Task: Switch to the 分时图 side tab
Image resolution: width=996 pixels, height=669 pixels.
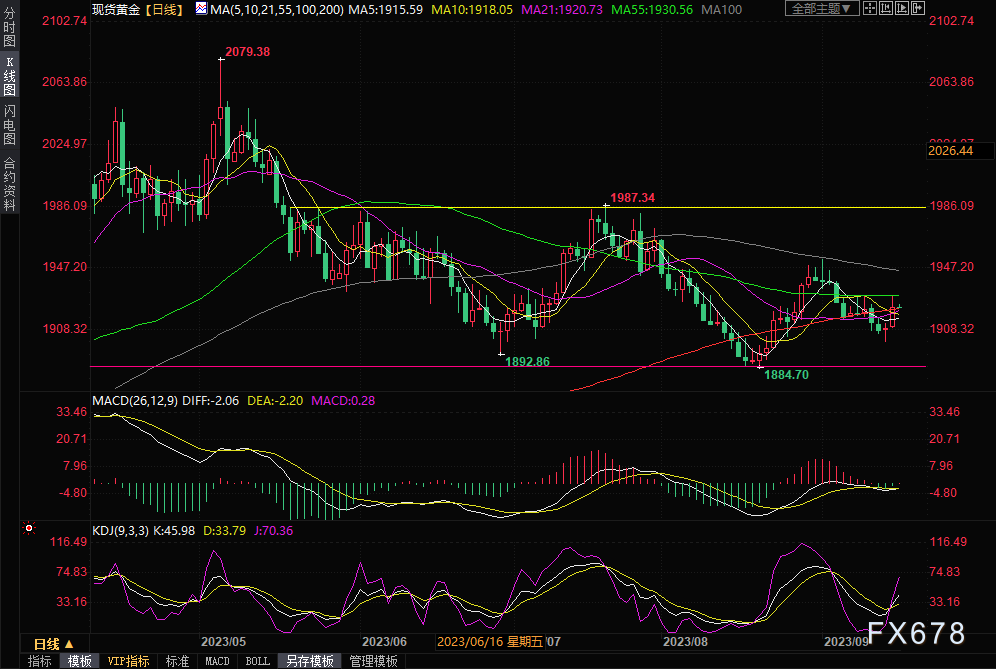Action: [x=9, y=26]
